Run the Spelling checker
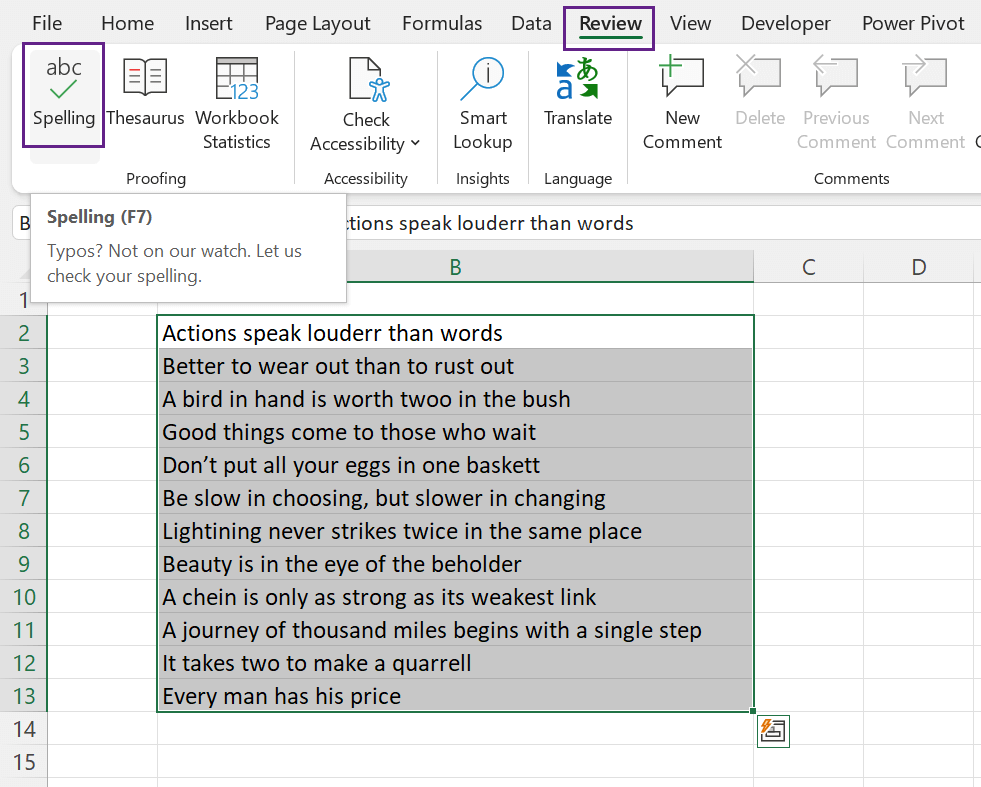 click(x=63, y=95)
